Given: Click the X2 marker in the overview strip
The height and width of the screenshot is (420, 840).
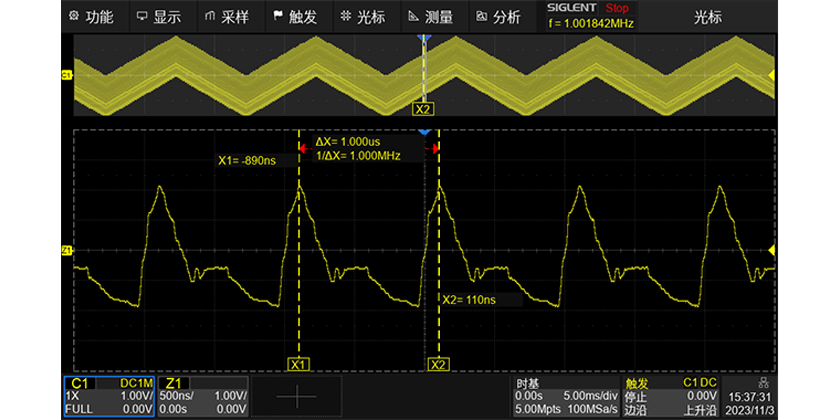Looking at the screenshot, I should pyautogui.click(x=423, y=108).
